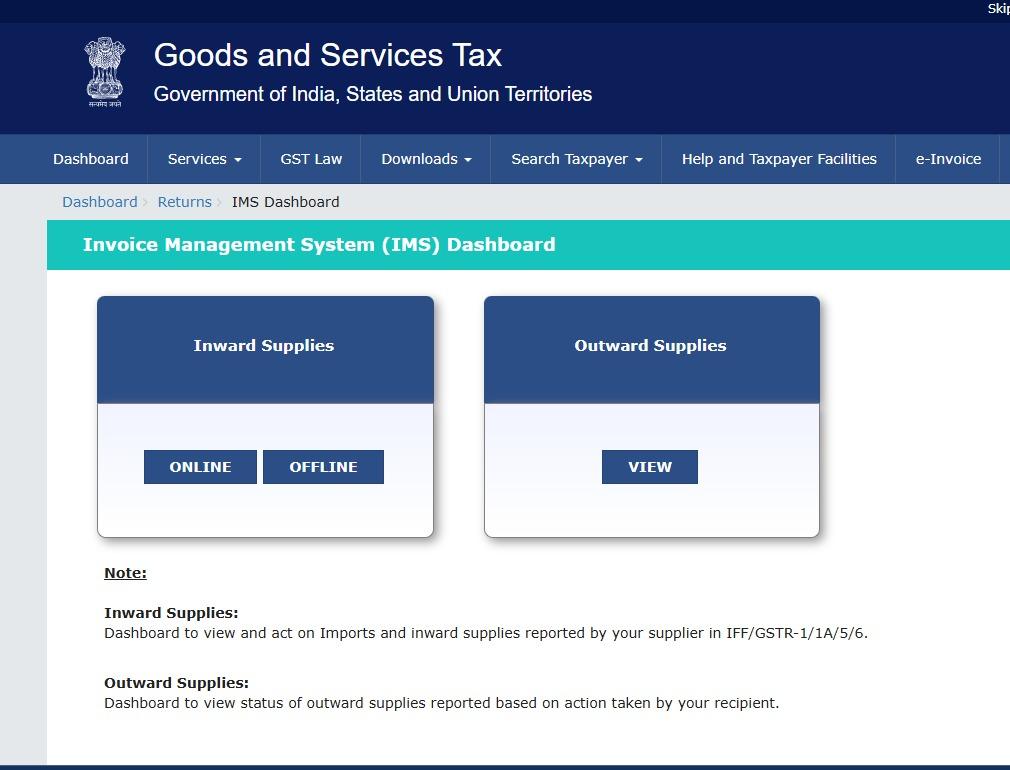Image resolution: width=1010 pixels, height=770 pixels.
Task: Open the Dashboard menu item in navbar
Action: click(91, 159)
